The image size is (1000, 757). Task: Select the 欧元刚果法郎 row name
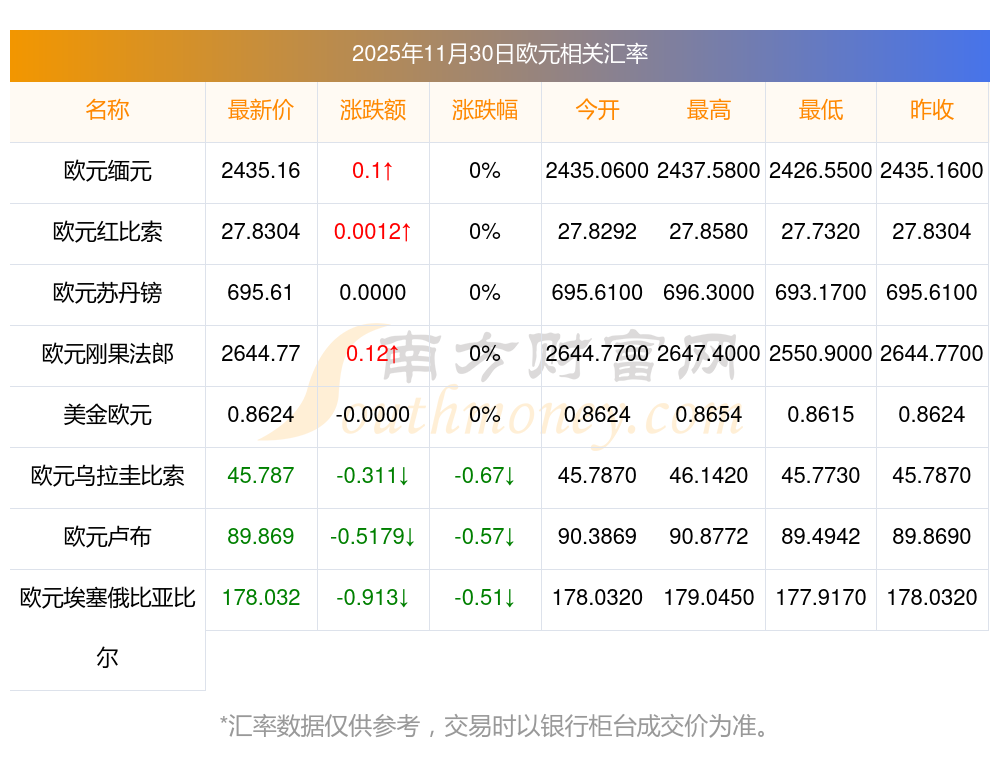pyautogui.click(x=107, y=353)
